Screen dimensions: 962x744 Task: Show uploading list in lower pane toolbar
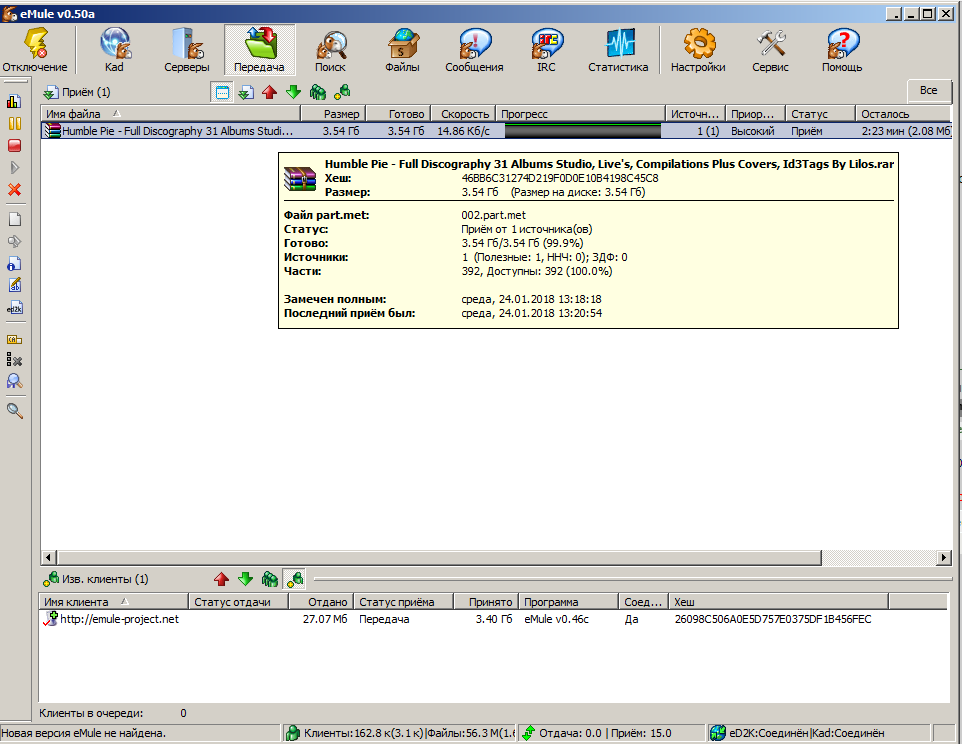pos(221,578)
